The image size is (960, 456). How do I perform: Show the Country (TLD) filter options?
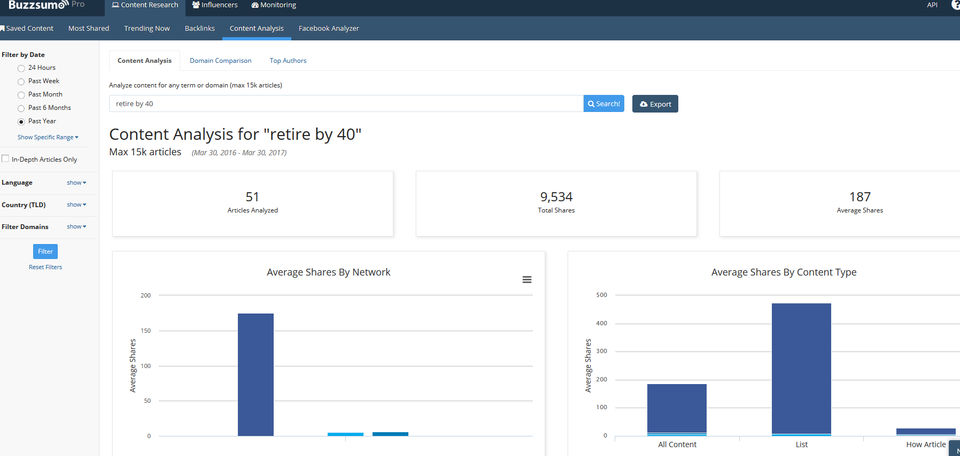(x=76, y=205)
